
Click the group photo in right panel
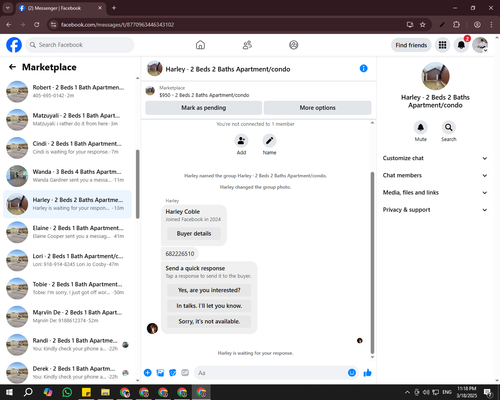[435, 76]
